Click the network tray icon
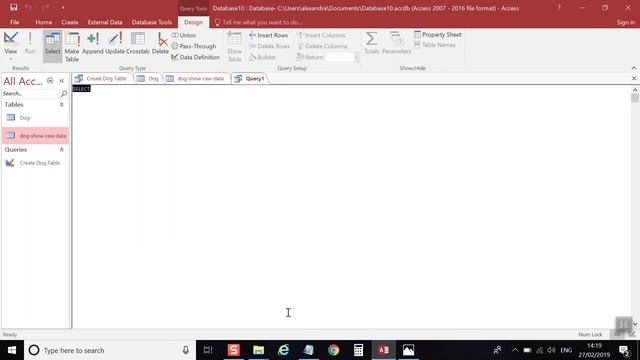This screenshot has height=360, width=640. [x=540, y=350]
